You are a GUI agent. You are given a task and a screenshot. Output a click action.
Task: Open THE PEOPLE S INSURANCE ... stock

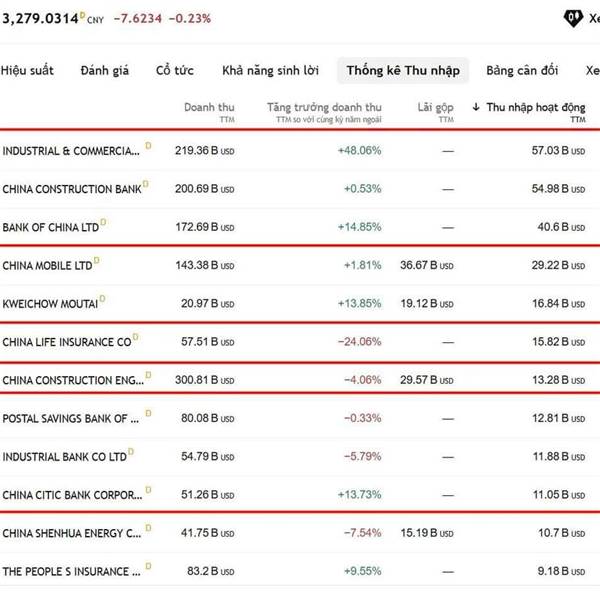tap(71, 572)
